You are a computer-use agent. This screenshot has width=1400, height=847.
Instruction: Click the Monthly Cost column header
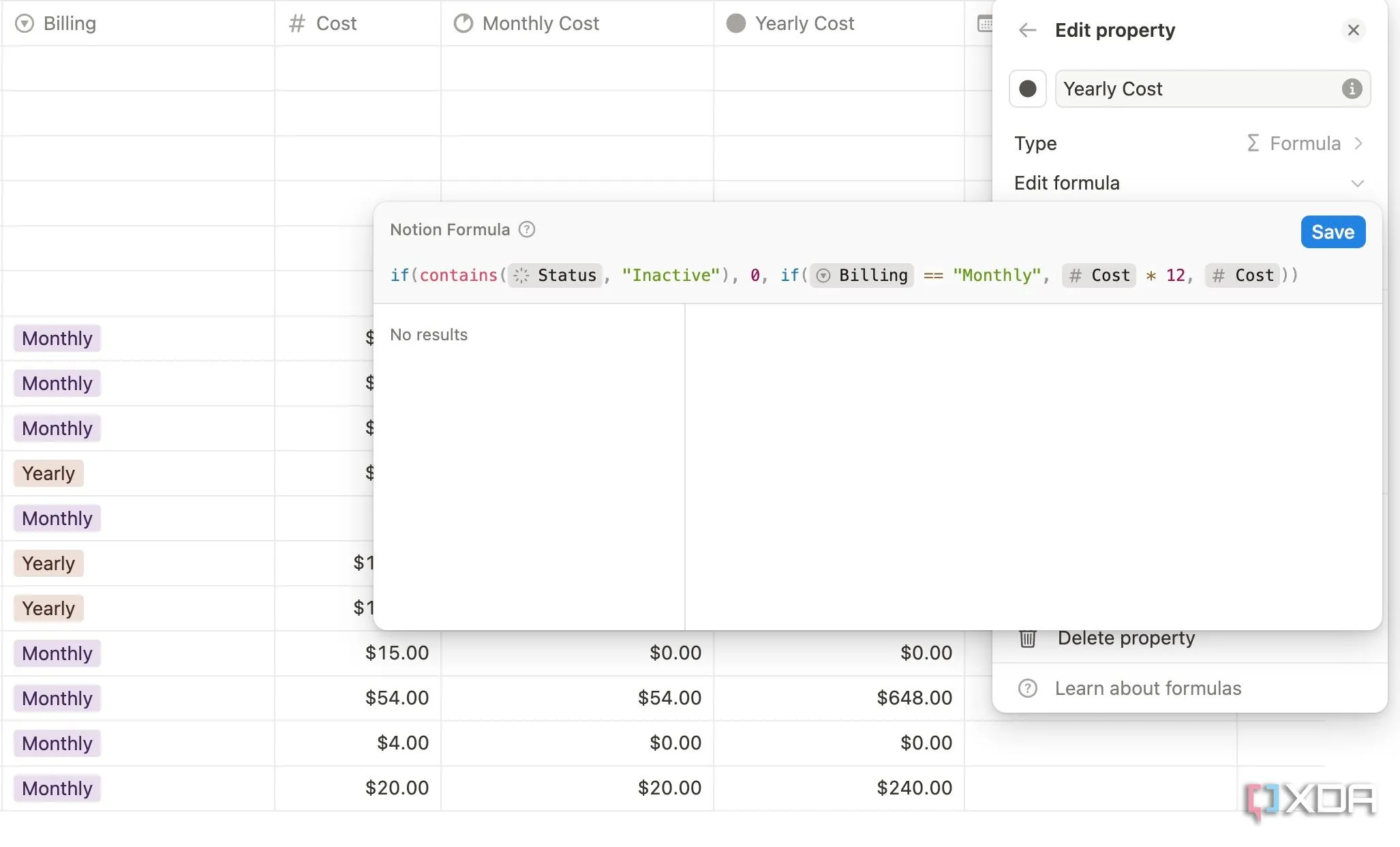click(x=540, y=23)
